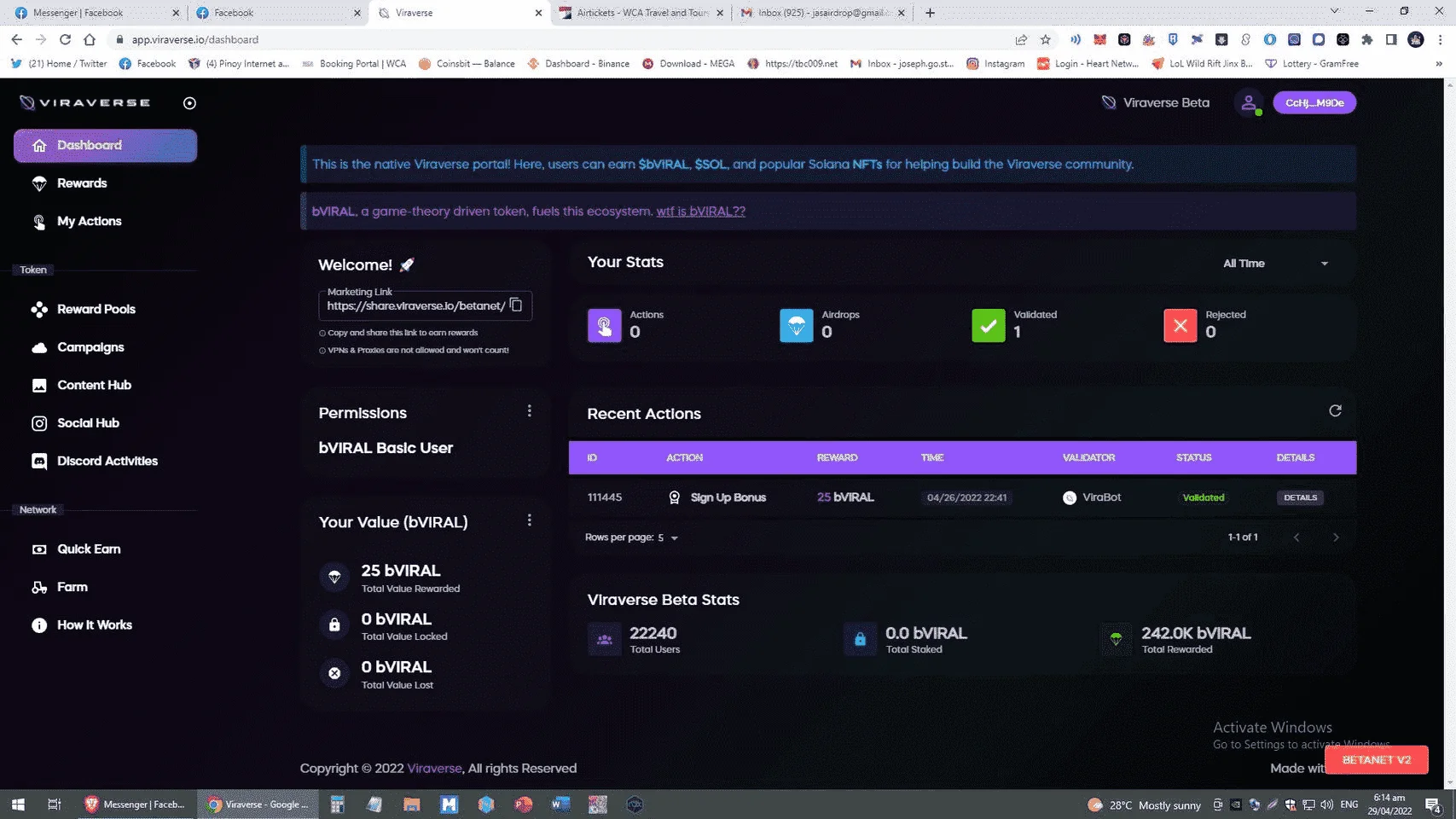Open Farm in the sidebar
The width and height of the screenshot is (1456, 819).
click(x=72, y=587)
